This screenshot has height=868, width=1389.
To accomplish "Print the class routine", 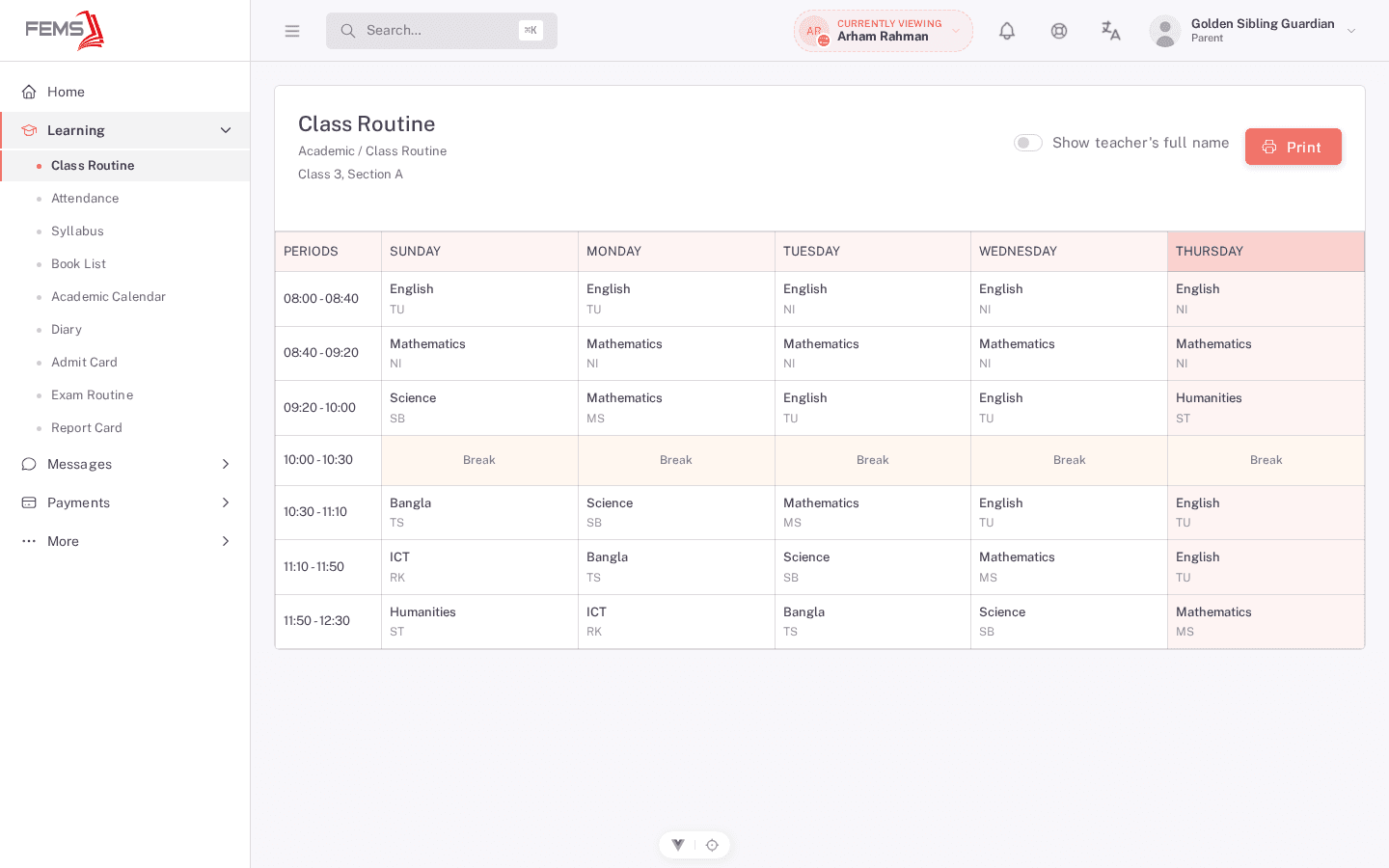I will 1294,147.
